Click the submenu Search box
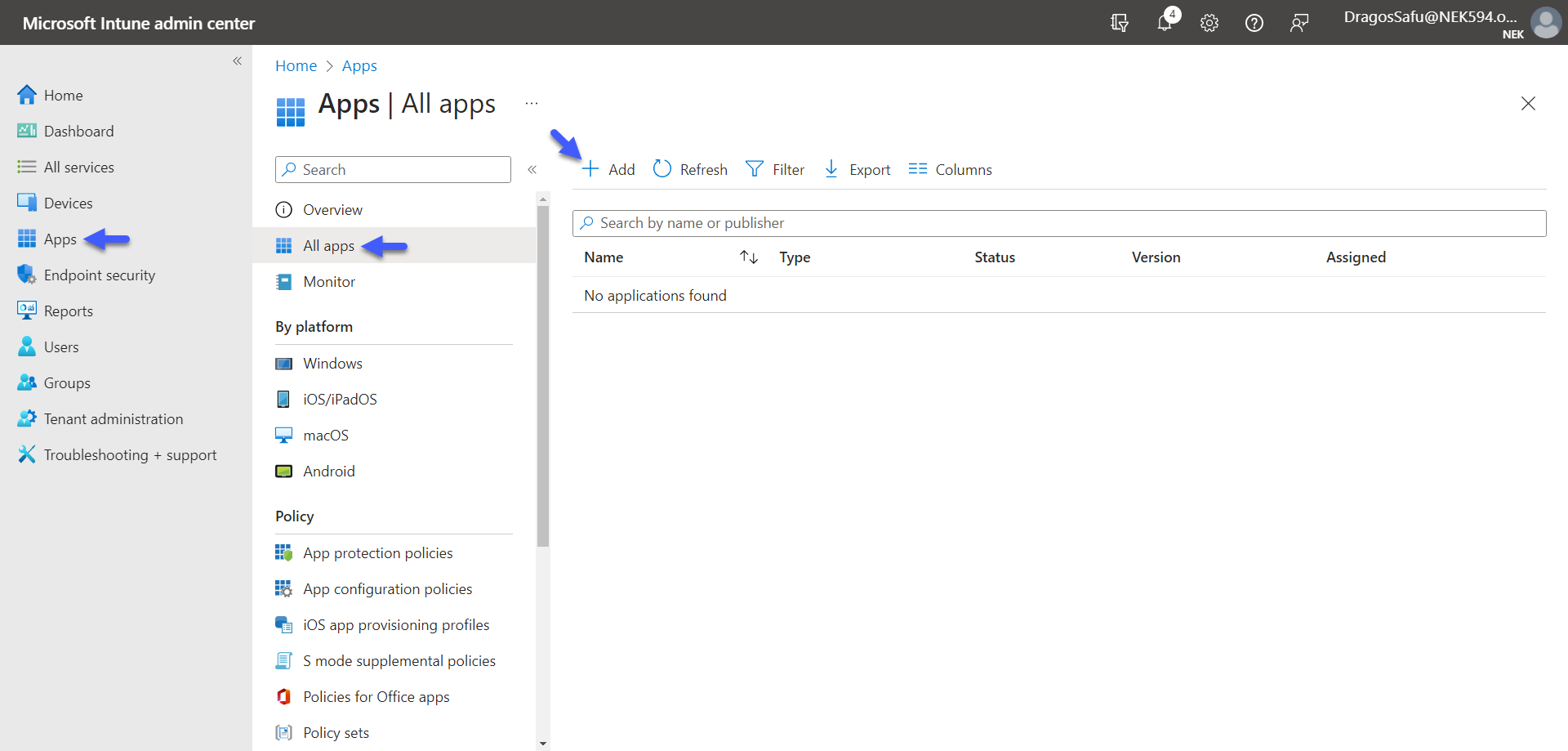The width and height of the screenshot is (1568, 751). tap(393, 169)
